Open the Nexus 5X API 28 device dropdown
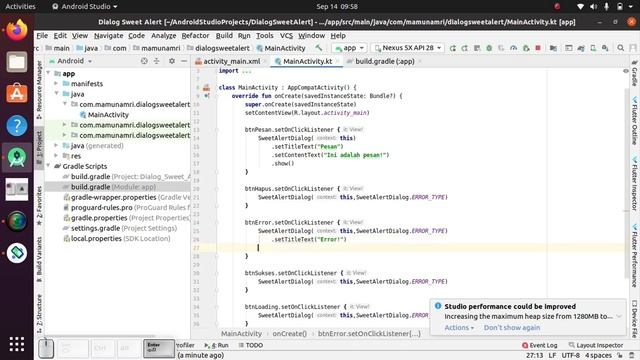The height and width of the screenshot is (360, 640). pyautogui.click(x=408, y=48)
